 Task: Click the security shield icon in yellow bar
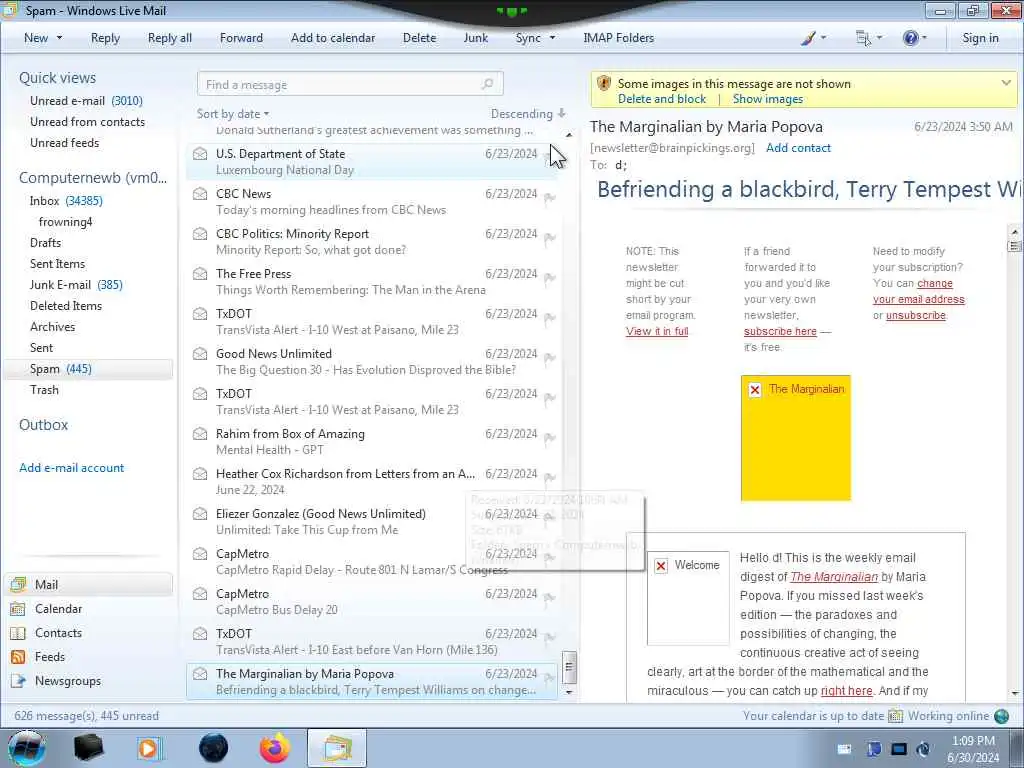tap(604, 84)
